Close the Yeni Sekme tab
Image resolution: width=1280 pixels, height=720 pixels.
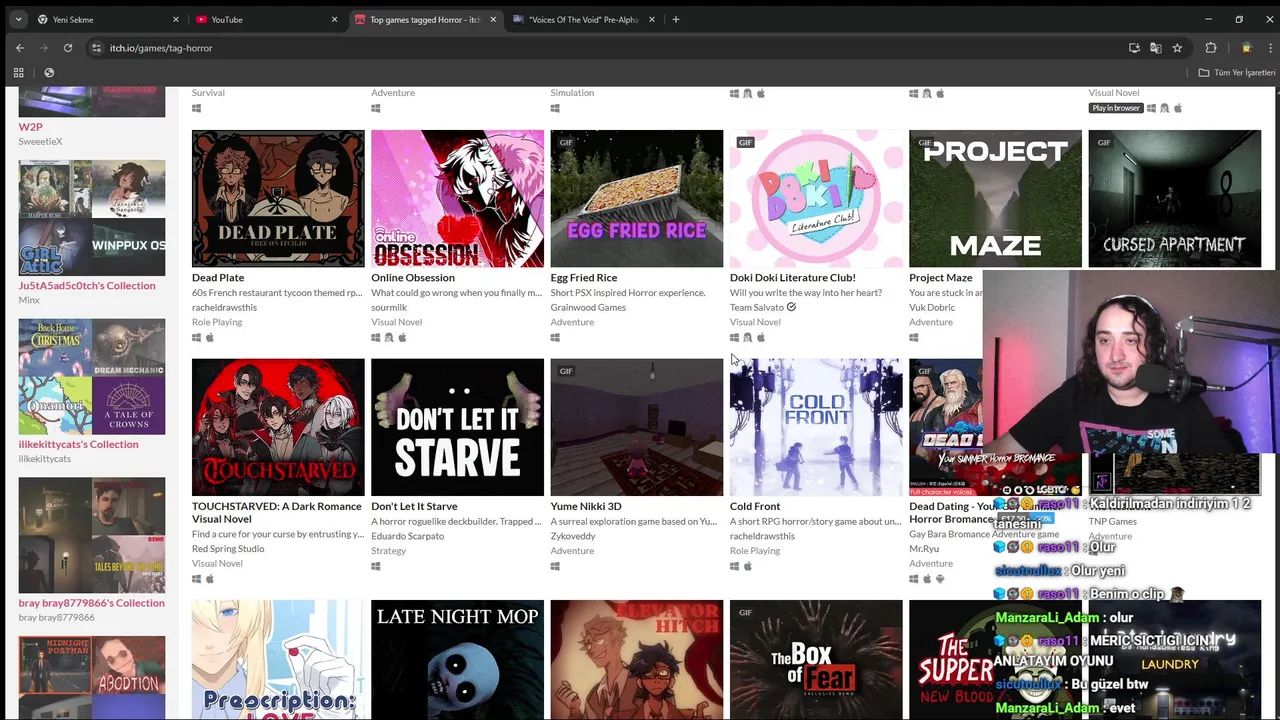176,19
